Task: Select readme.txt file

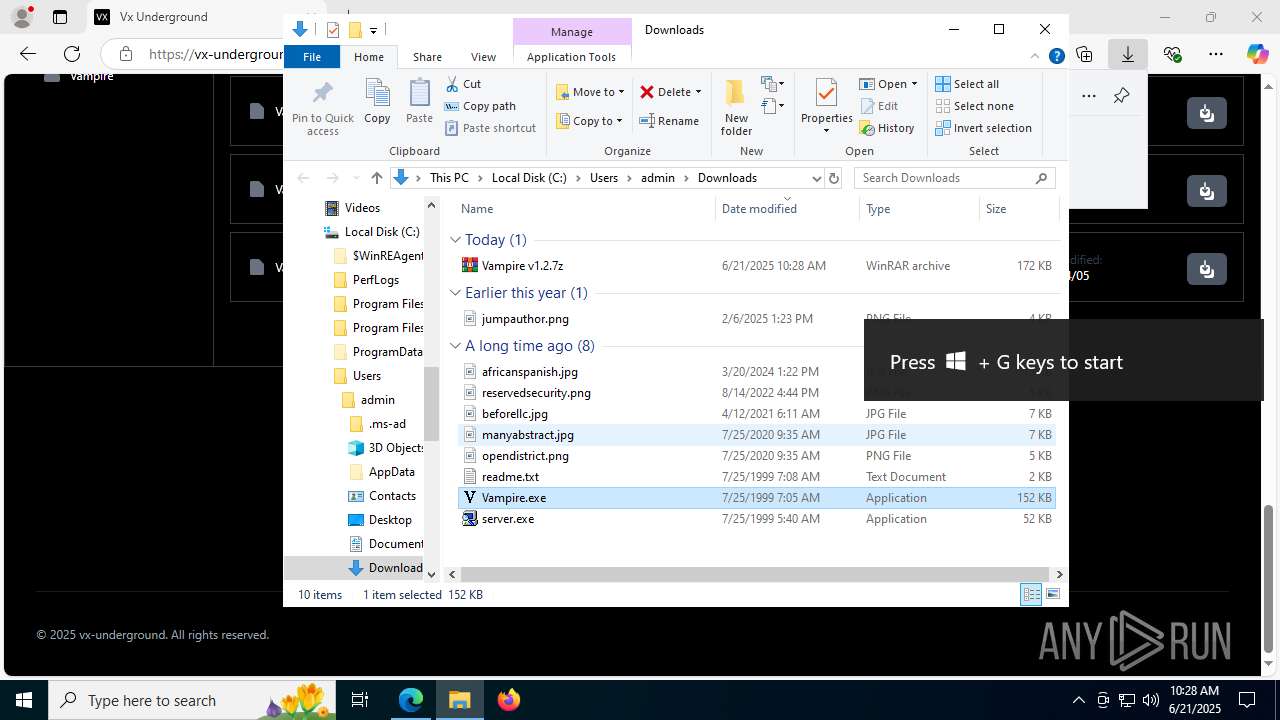Action: [x=756, y=477]
